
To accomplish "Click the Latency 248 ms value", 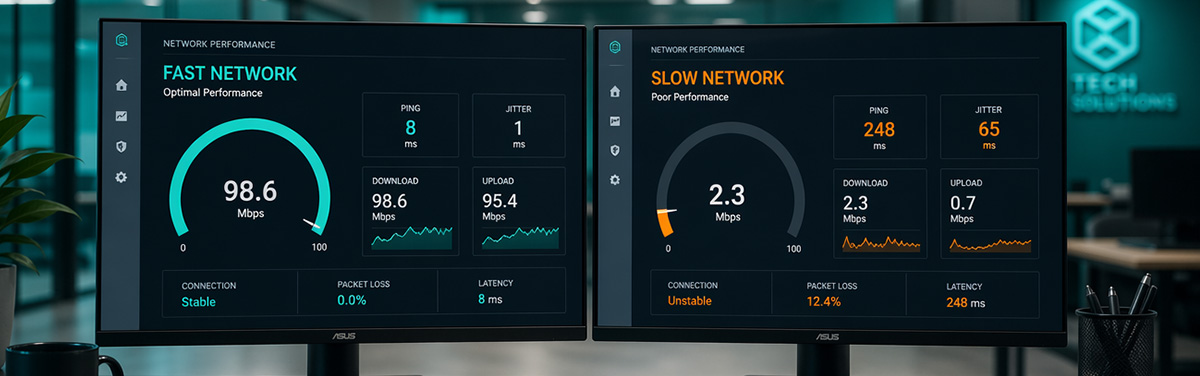I will pyautogui.click(x=965, y=302).
